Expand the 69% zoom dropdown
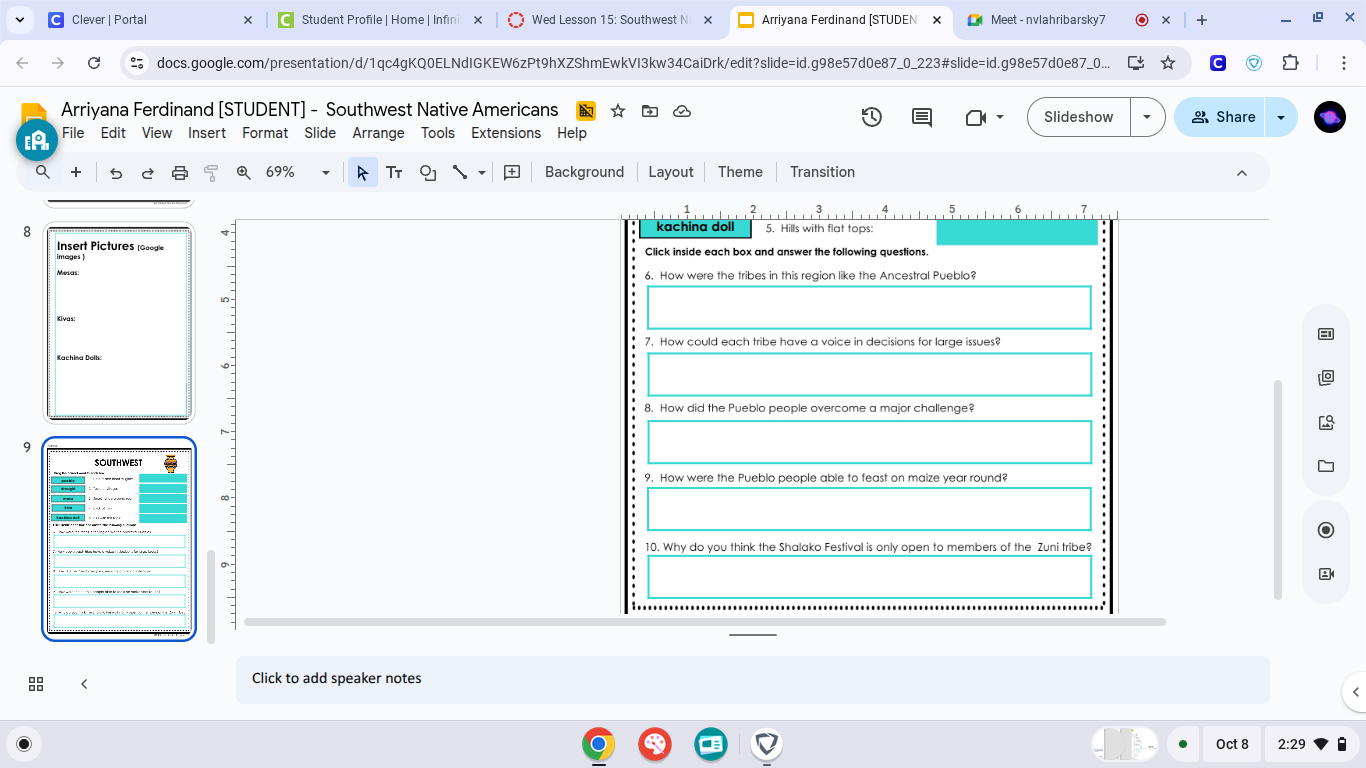Viewport: 1366px width, 768px height. click(x=325, y=173)
